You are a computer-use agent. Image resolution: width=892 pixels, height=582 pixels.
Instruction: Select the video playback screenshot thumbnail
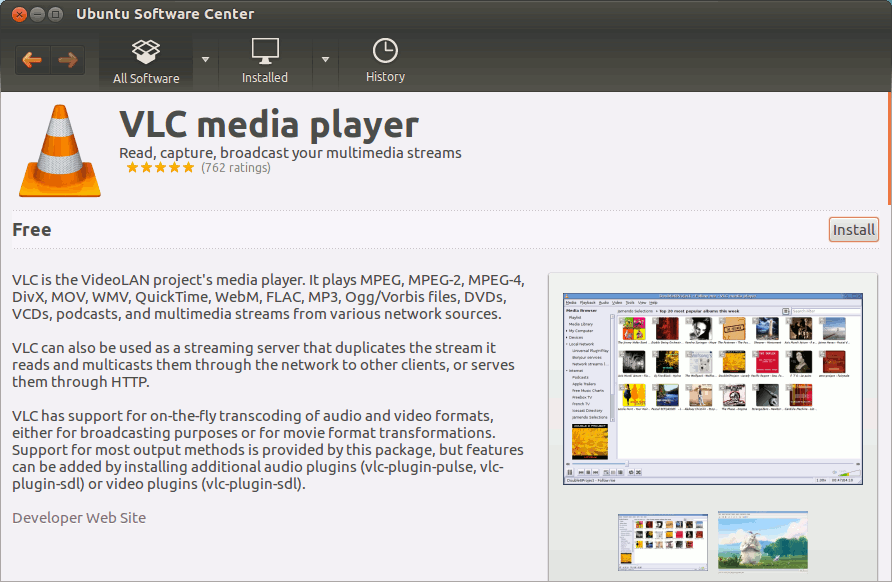762,543
